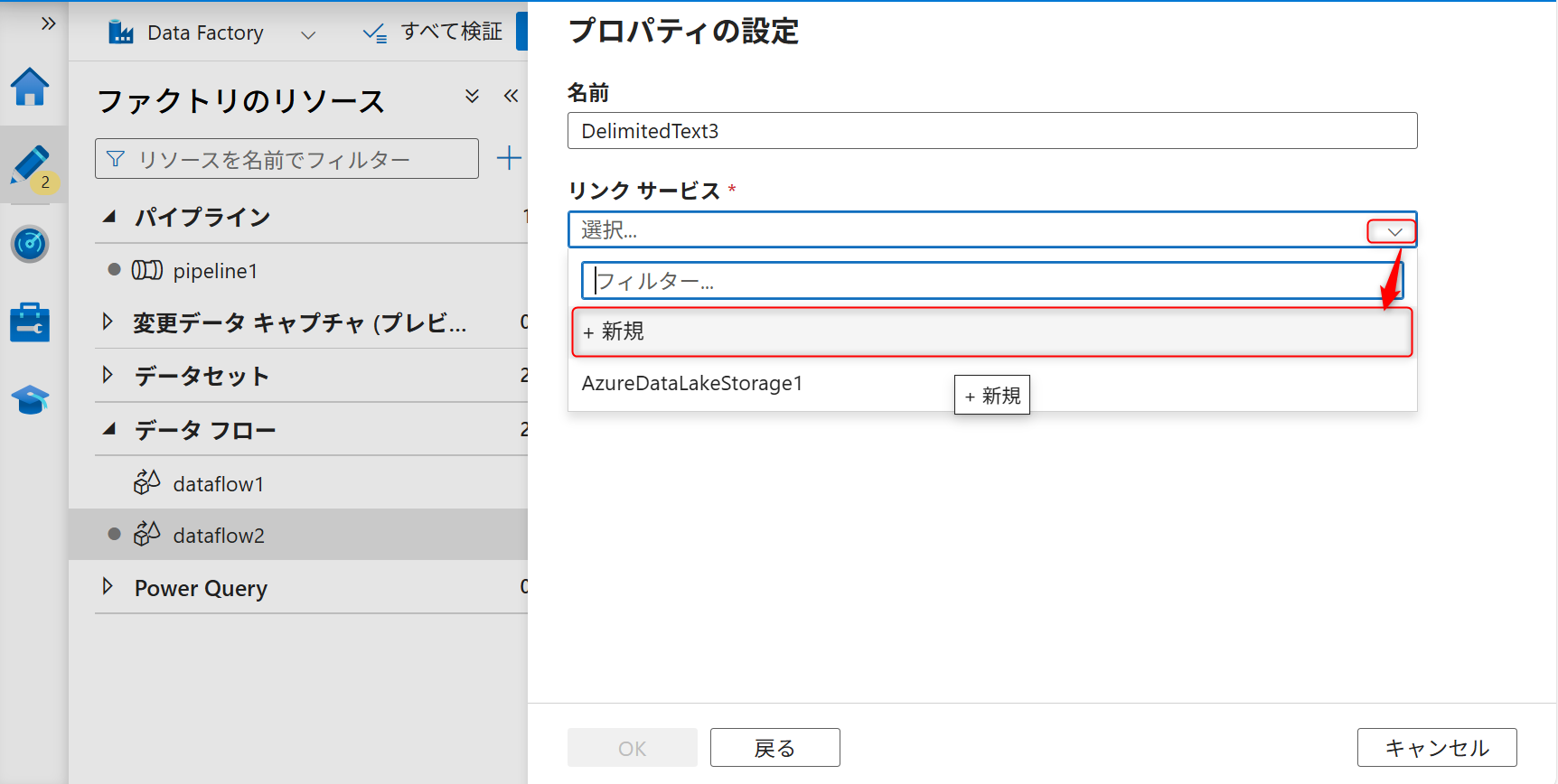The image size is (1558, 784).
Task: Expand 変更データ キャプチャ section
Action: 108,322
